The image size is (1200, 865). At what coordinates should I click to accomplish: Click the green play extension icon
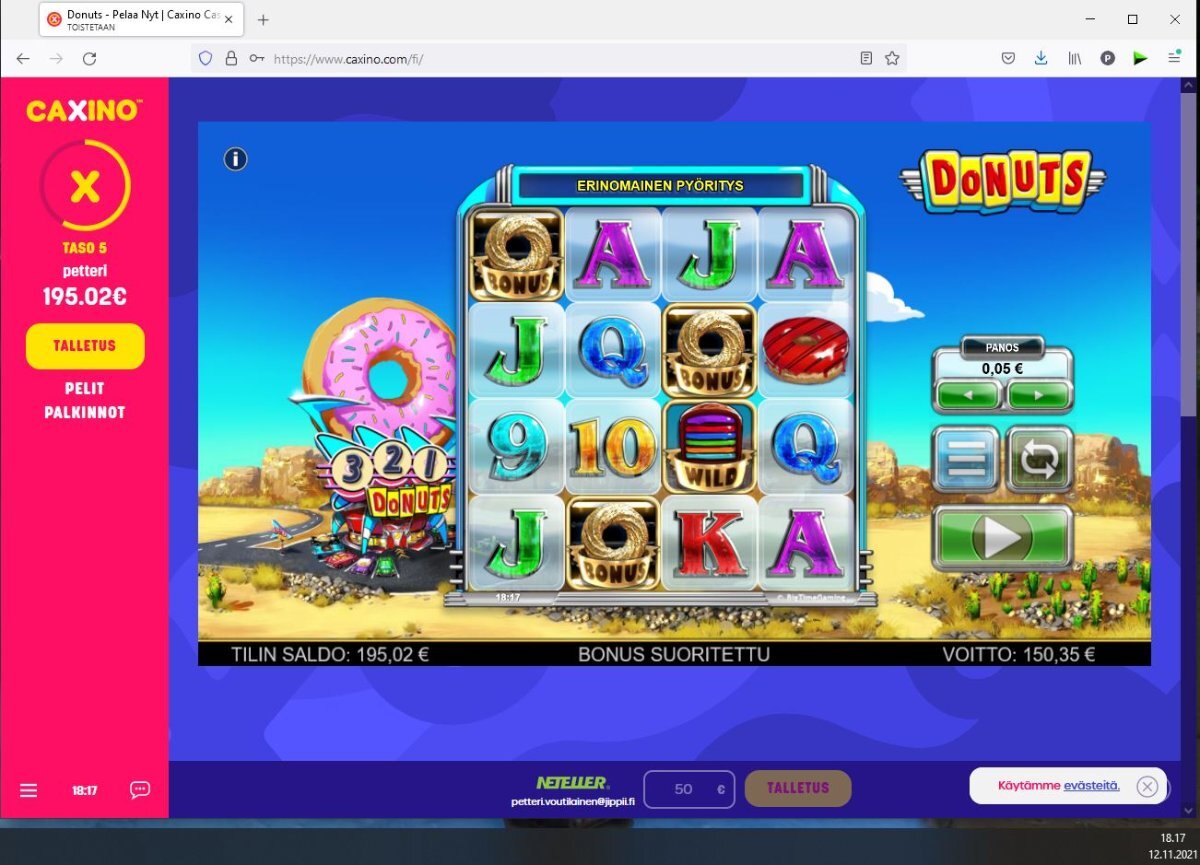(x=1141, y=59)
